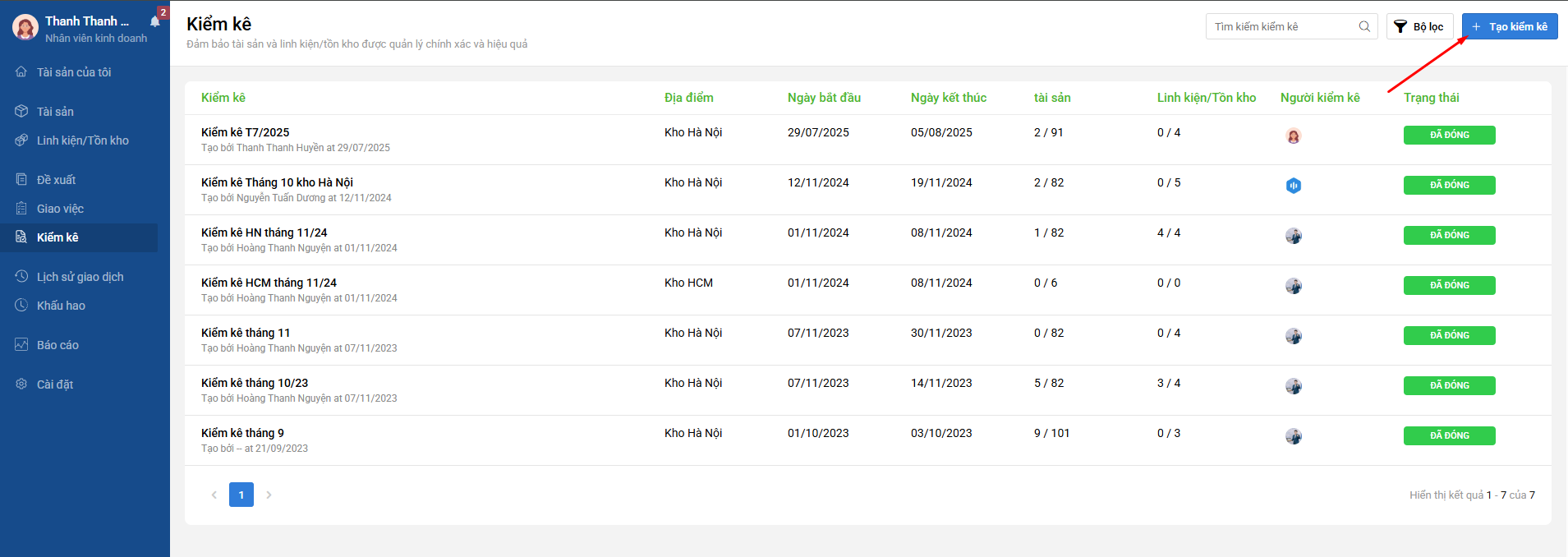This screenshot has height=557, width=1568.
Task: Click ĐÃ ĐÓNG status of Kiểm kê tháng 9
Action: click(x=1450, y=435)
